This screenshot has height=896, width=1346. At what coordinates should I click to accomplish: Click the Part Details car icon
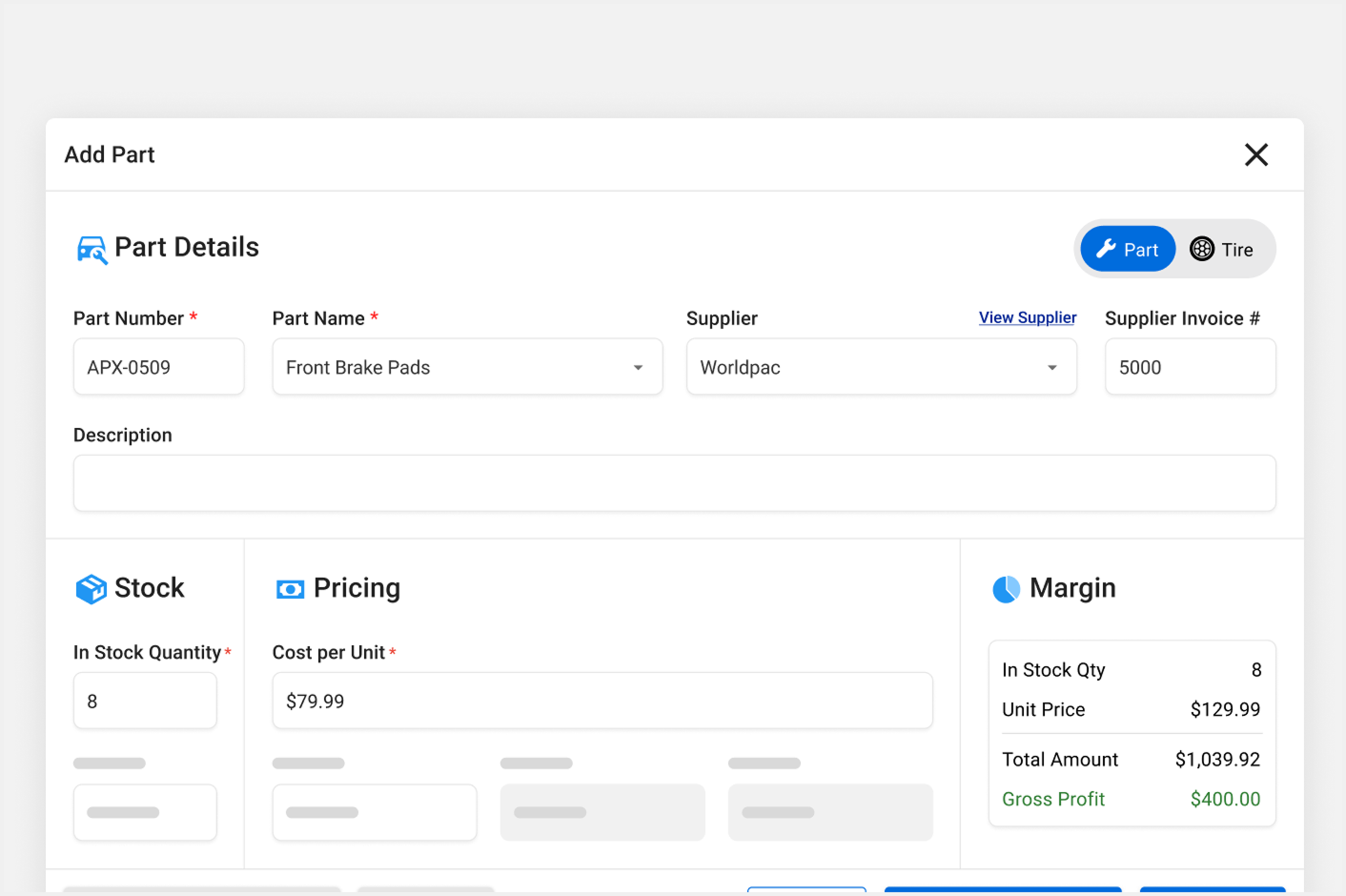tap(92, 250)
